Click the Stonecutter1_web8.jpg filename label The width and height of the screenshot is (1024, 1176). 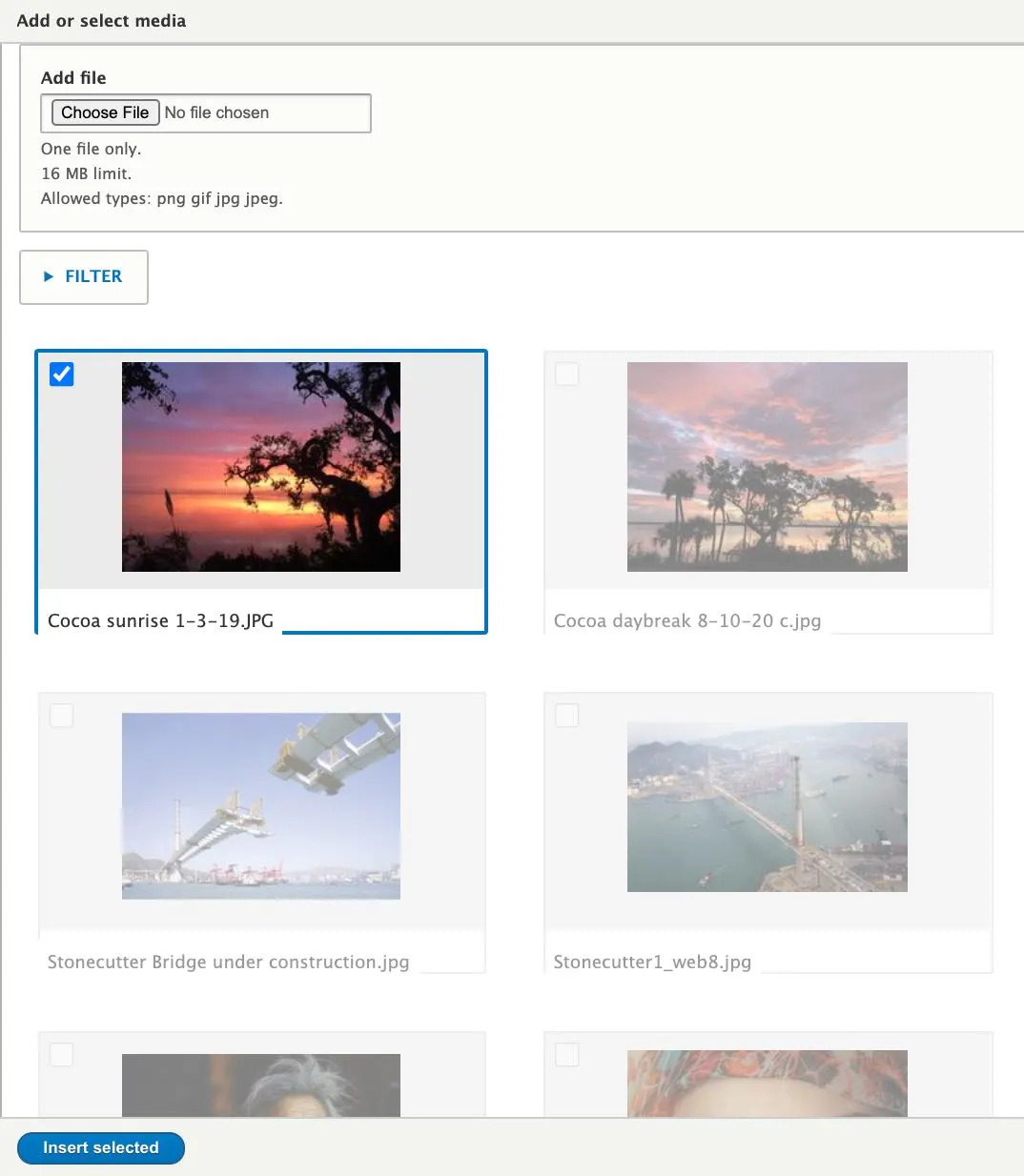tap(652, 963)
